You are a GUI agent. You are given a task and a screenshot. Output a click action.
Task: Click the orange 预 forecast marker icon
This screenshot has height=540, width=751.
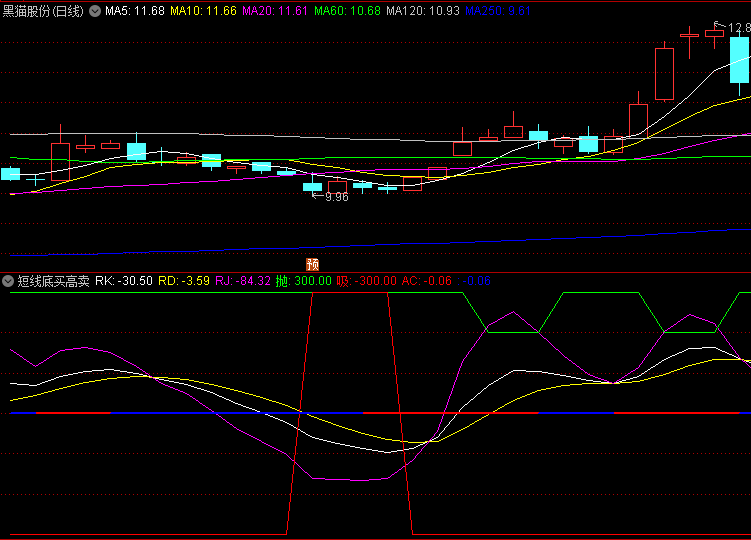[x=312, y=265]
